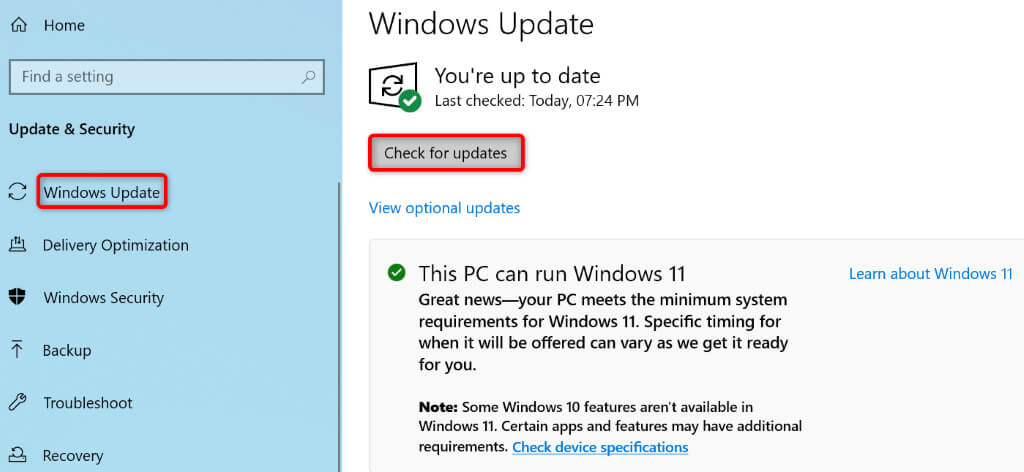Click the up-to-date status icon
Viewport: 1024px width, 472px height.
(394, 86)
